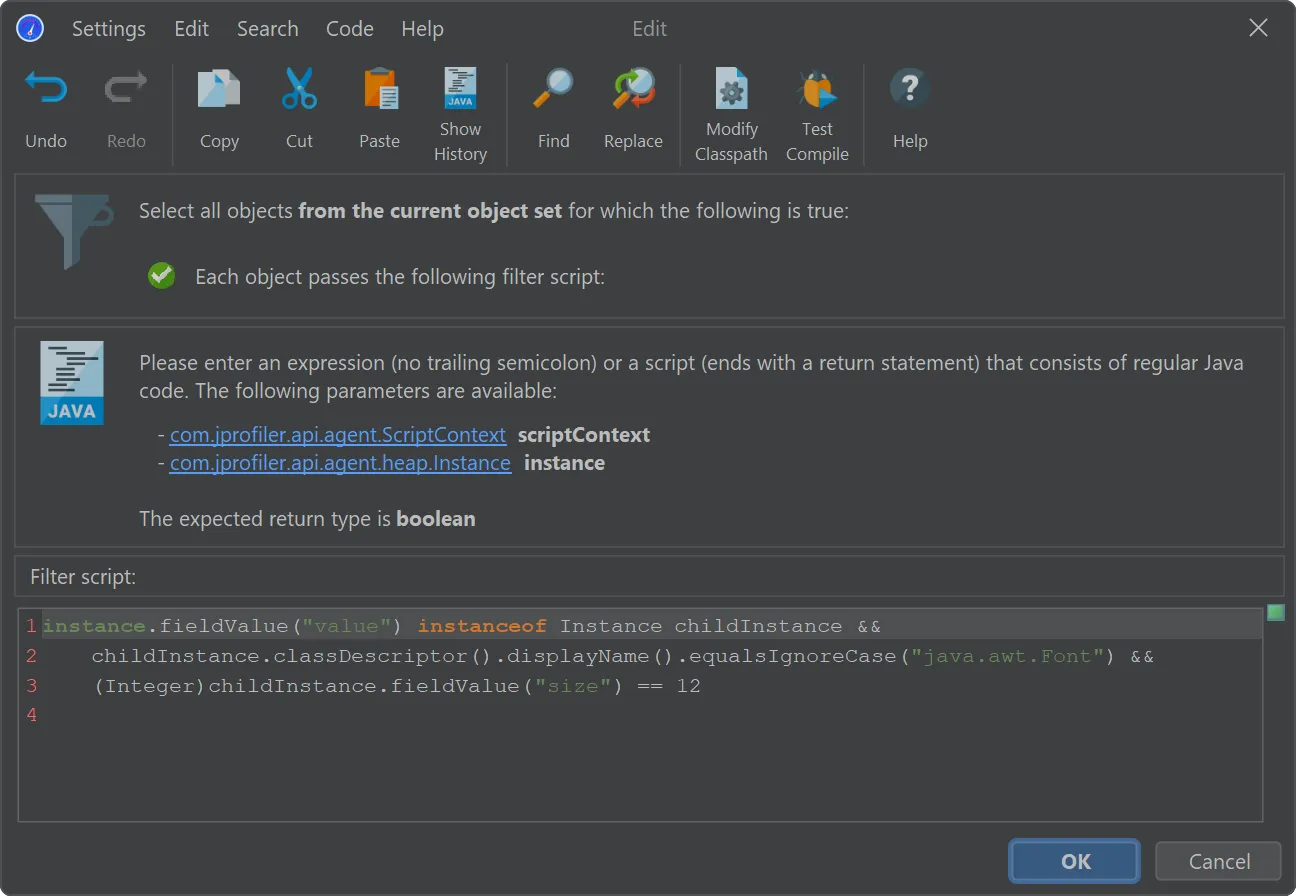Click "Each object passes the following filter script" text
The image size is (1296, 896).
[400, 277]
